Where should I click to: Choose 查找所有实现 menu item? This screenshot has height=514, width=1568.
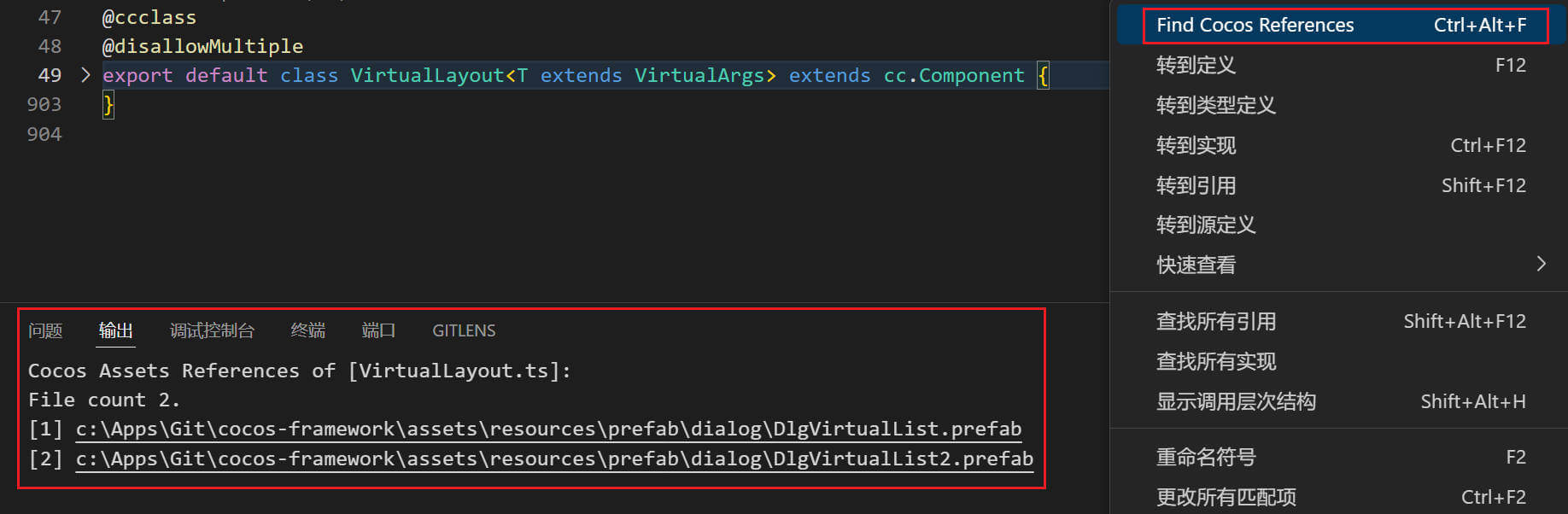(x=1215, y=362)
